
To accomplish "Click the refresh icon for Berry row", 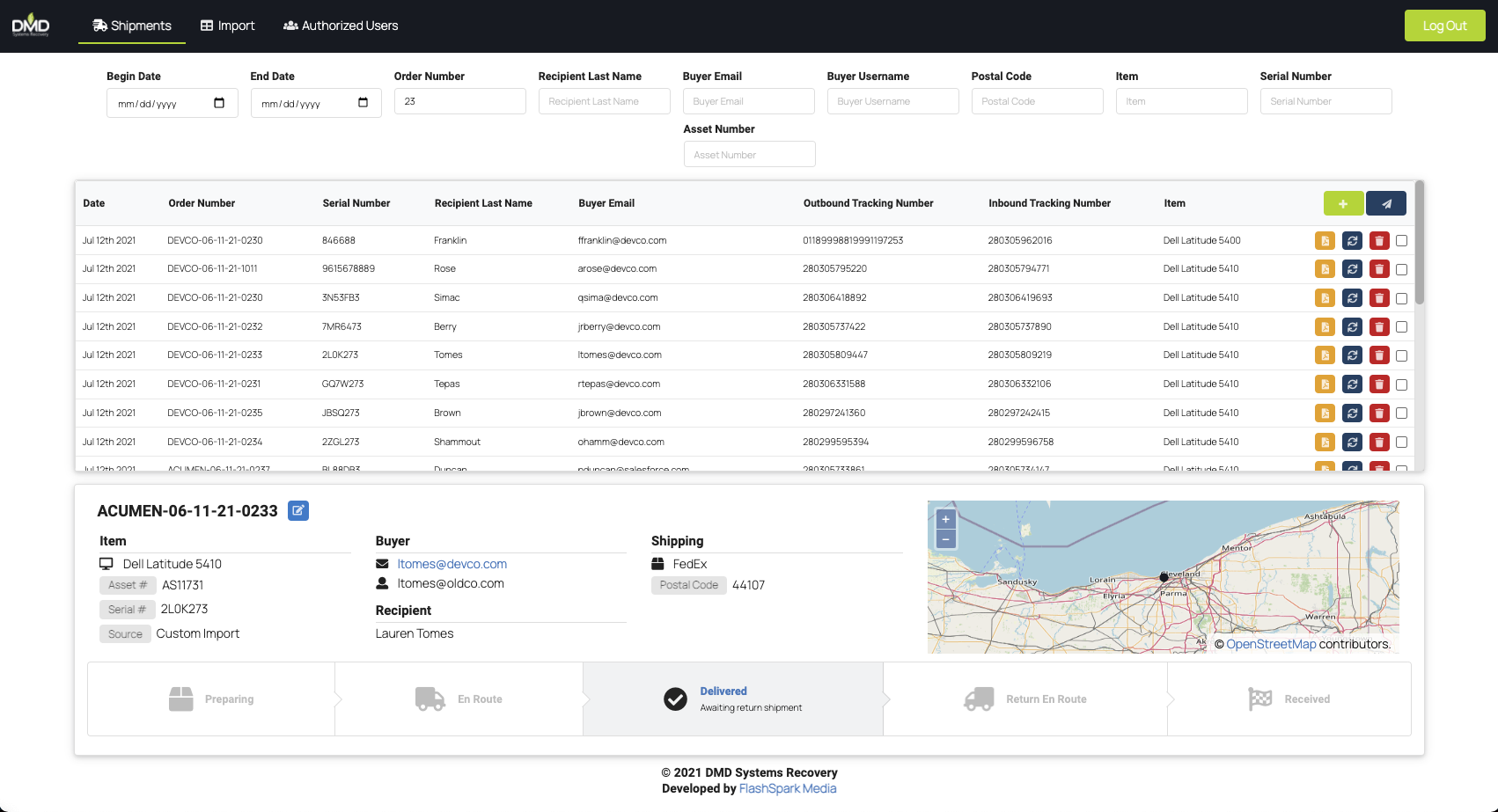I will [1352, 326].
